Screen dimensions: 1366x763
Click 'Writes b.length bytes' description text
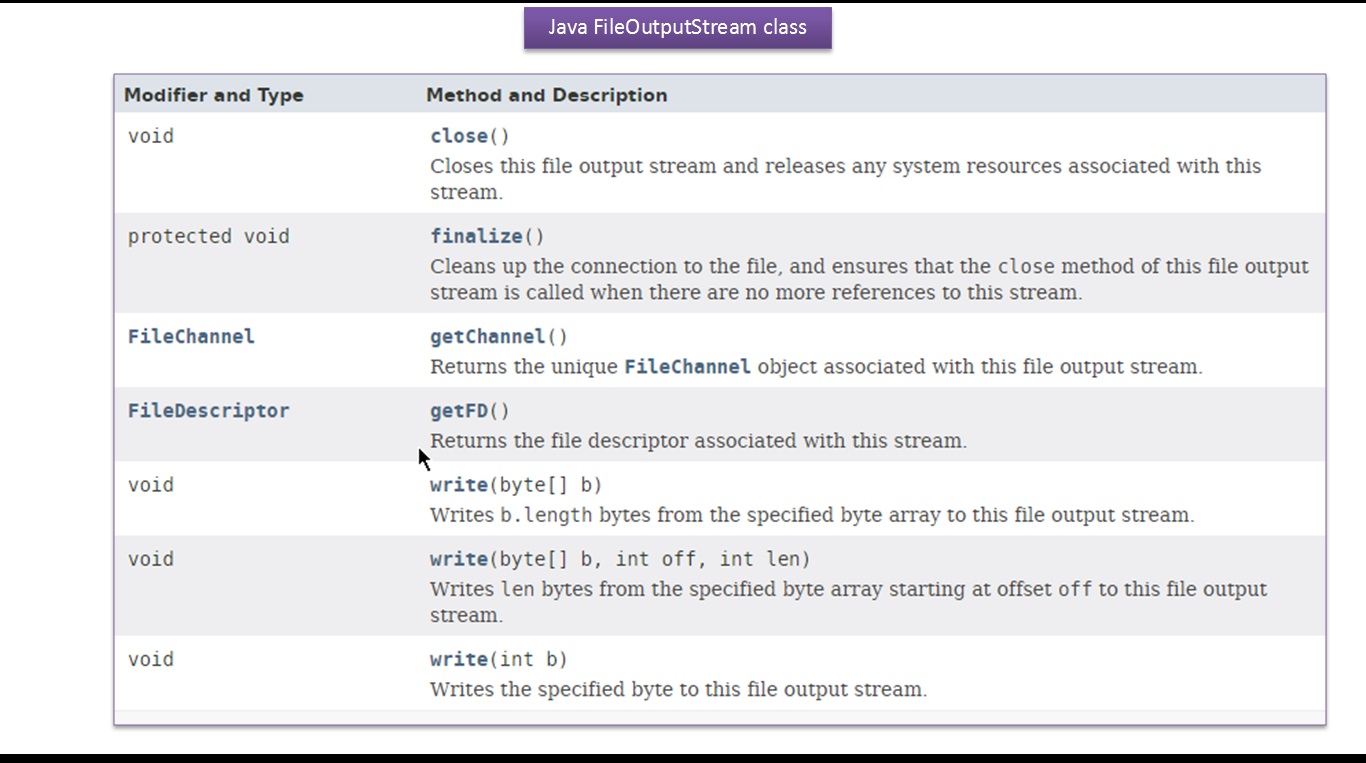(x=812, y=515)
